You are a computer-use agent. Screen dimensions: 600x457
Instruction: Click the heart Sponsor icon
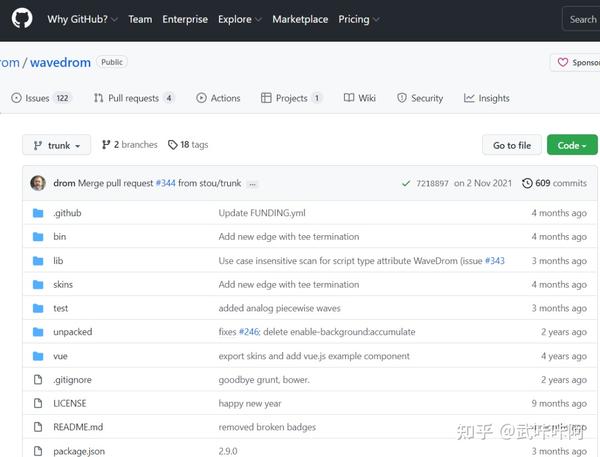pos(562,62)
